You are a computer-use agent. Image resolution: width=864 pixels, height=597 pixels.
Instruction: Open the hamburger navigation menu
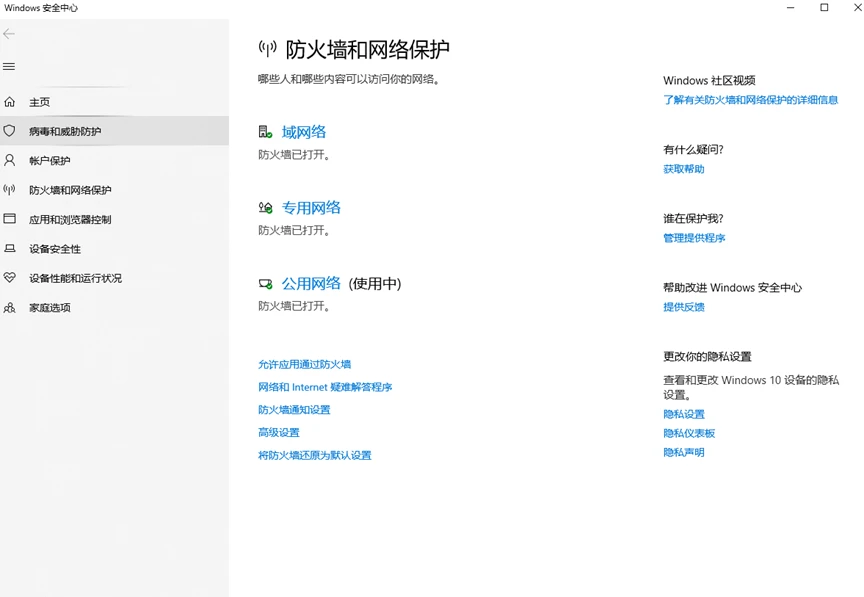9,67
